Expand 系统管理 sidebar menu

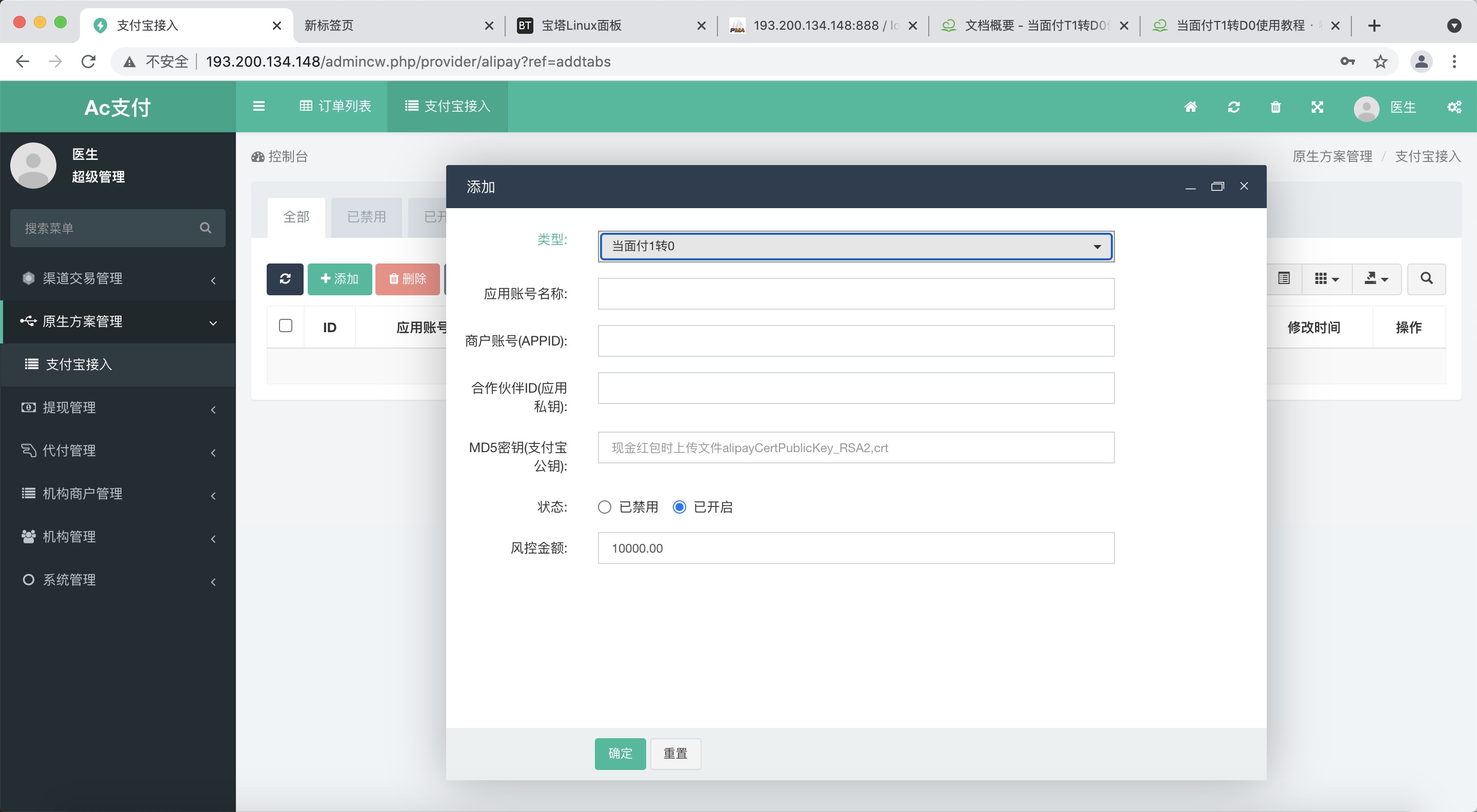118,579
